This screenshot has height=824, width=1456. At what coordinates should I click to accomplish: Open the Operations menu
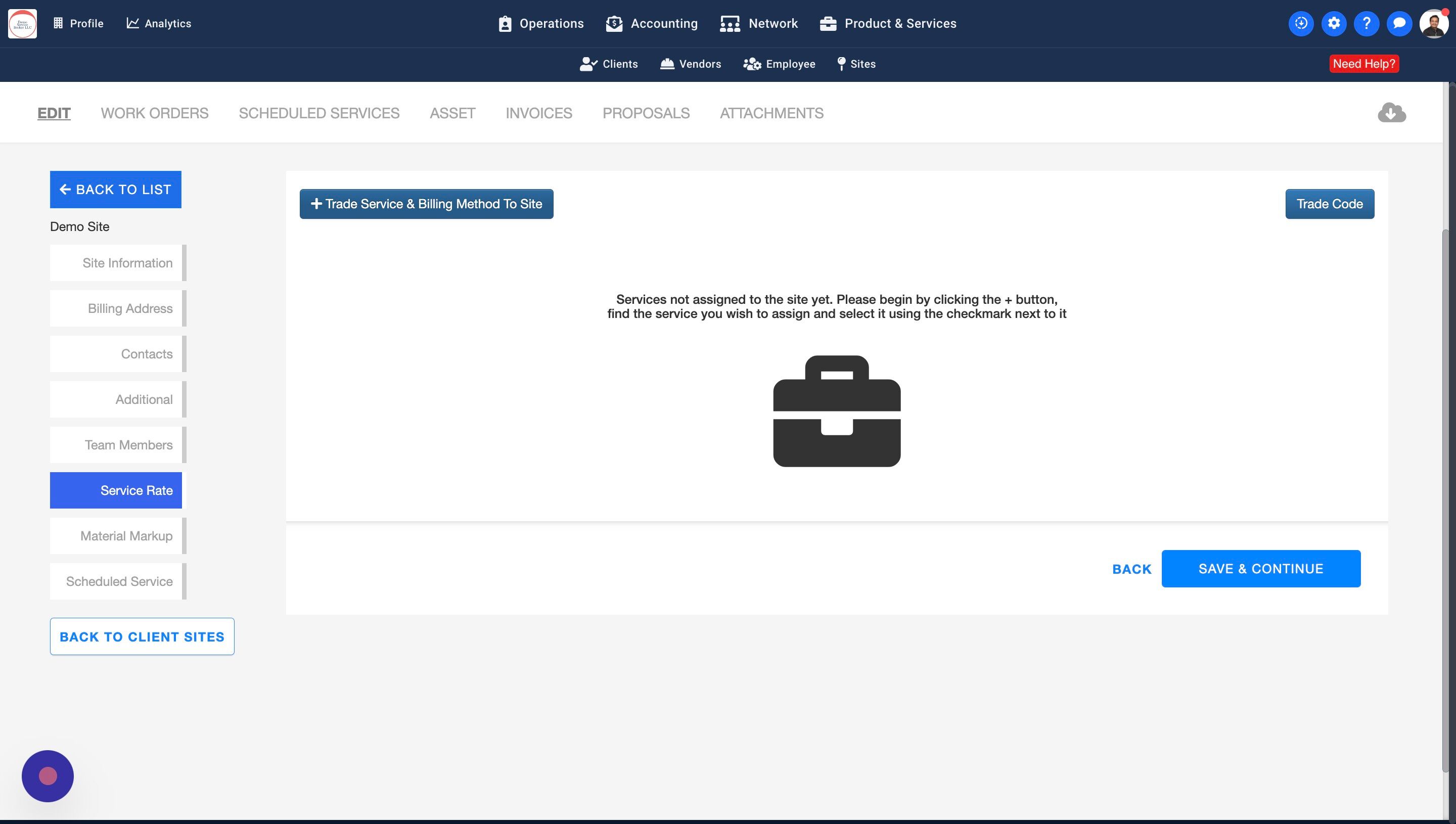pyautogui.click(x=541, y=23)
